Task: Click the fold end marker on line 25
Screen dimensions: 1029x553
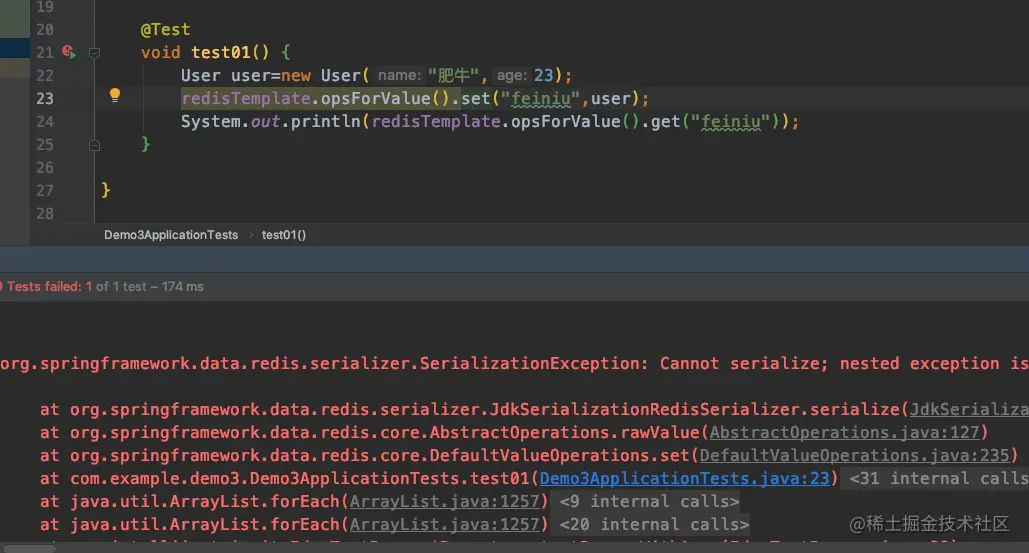Action: click(x=94, y=145)
